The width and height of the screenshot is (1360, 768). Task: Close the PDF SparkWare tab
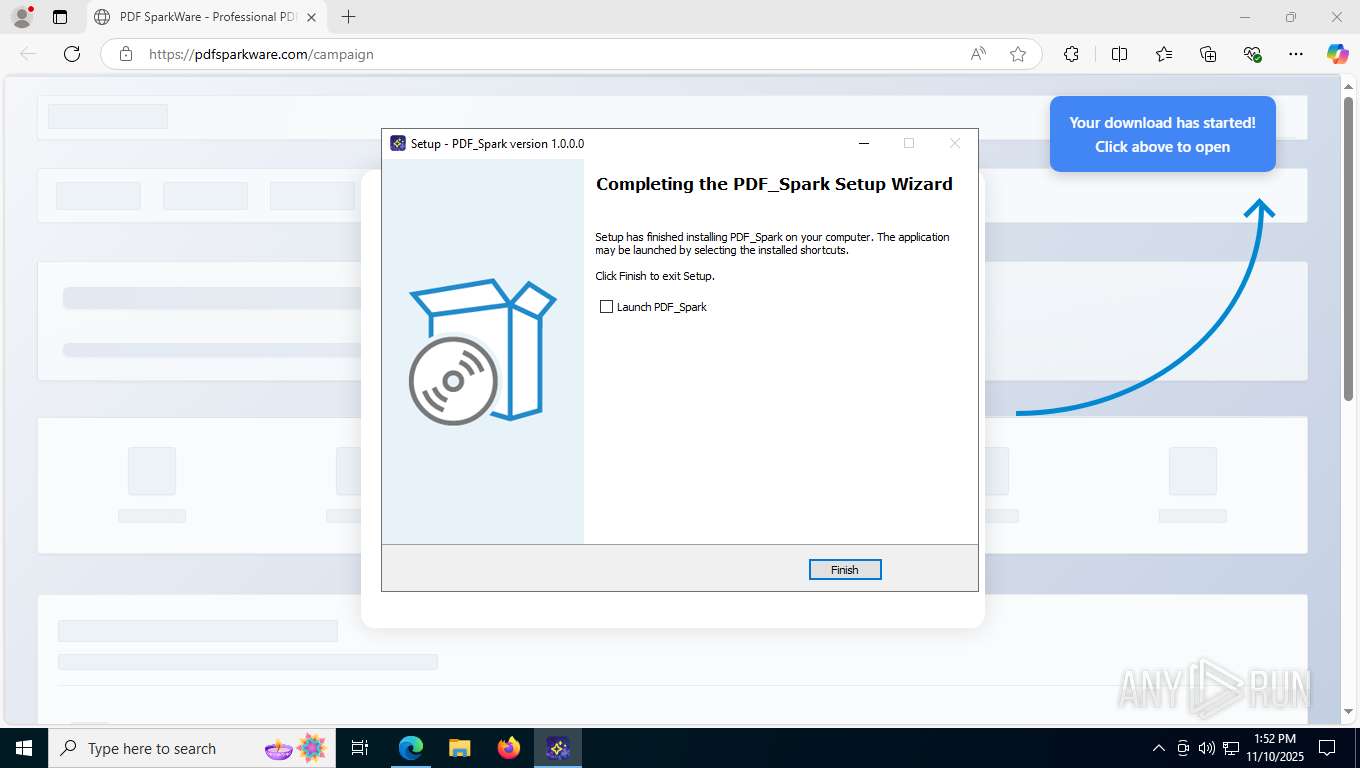(x=311, y=17)
